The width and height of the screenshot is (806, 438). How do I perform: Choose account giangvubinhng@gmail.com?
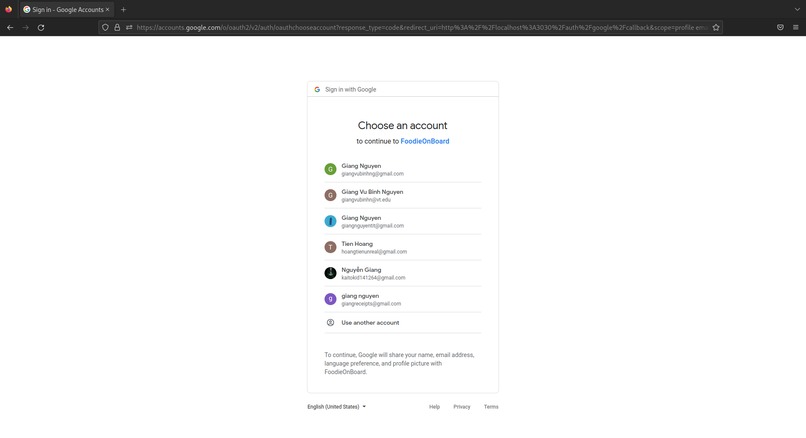[402, 169]
